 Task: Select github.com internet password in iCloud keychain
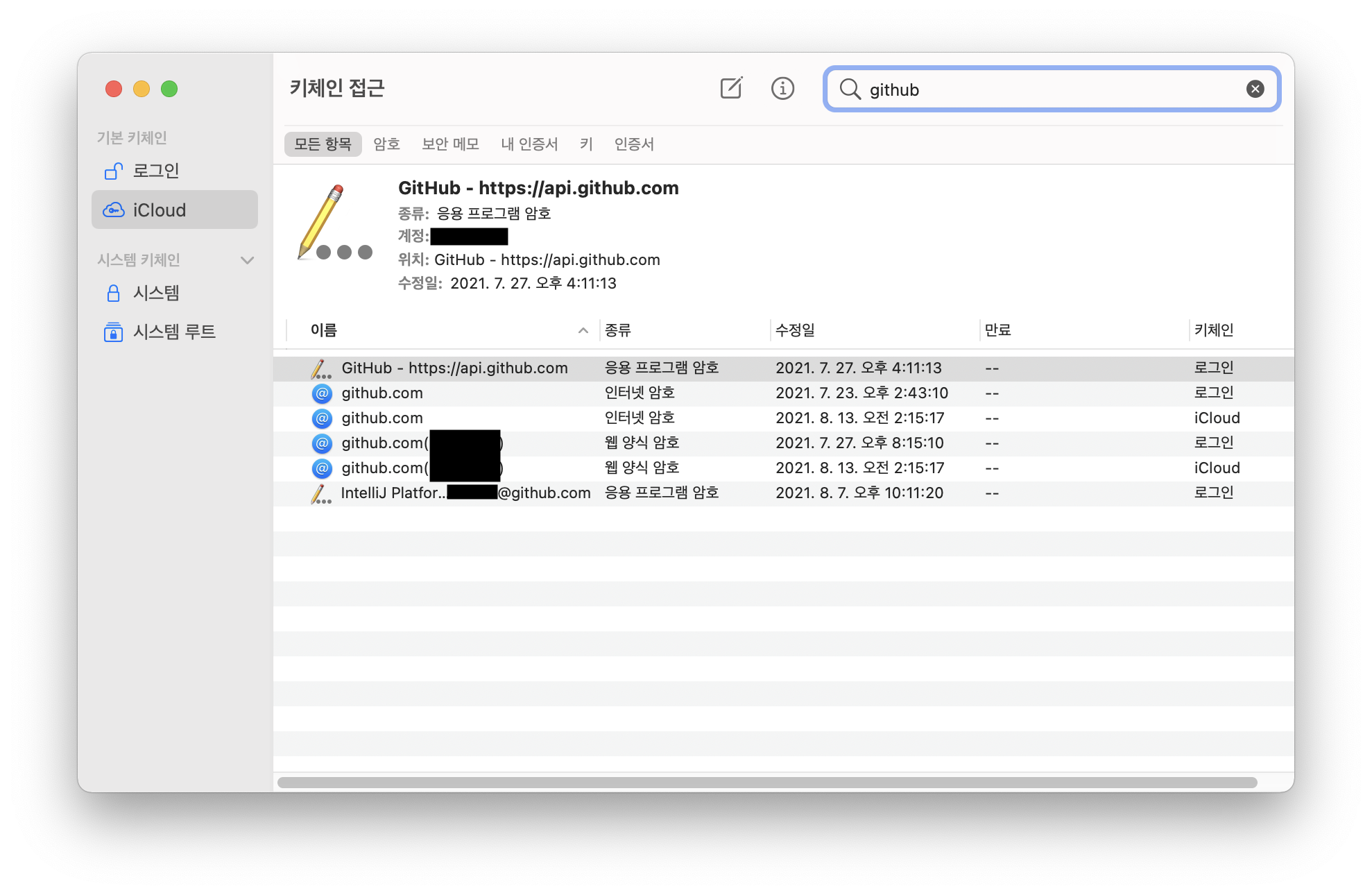click(x=382, y=418)
